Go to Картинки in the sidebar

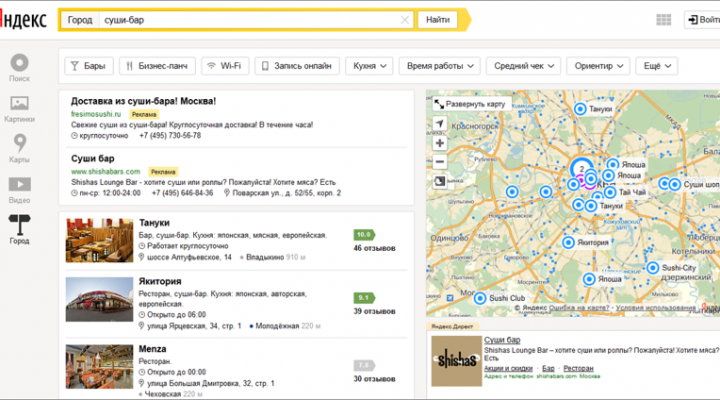point(19,108)
